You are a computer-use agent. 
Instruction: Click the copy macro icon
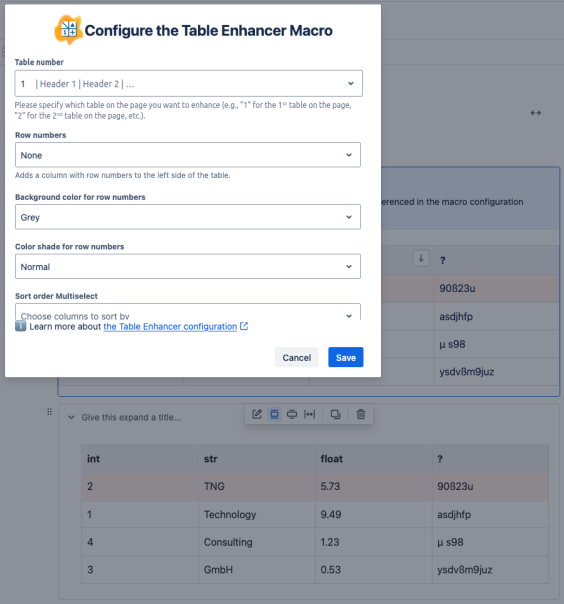point(336,414)
